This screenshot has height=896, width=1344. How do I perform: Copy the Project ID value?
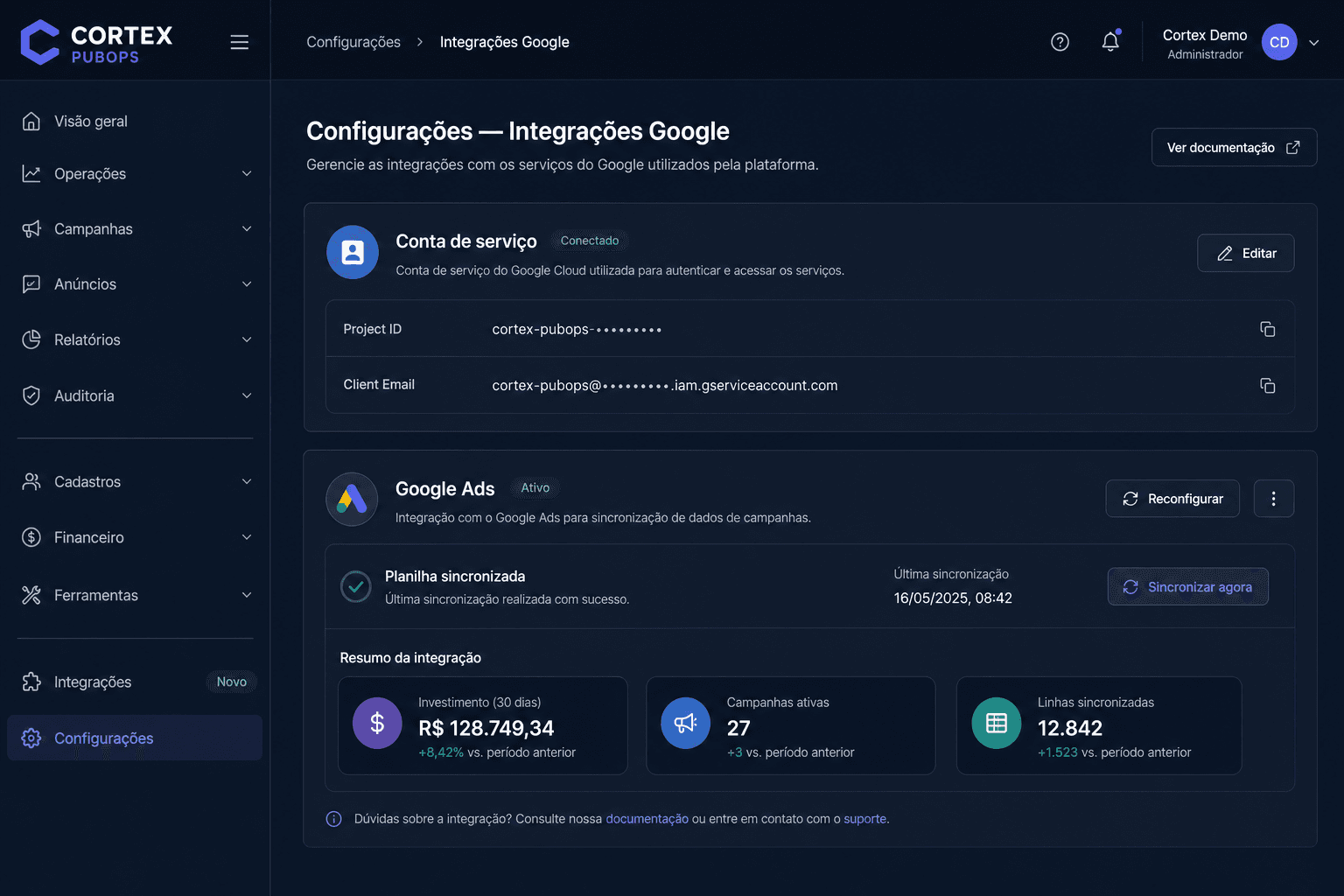(x=1267, y=329)
